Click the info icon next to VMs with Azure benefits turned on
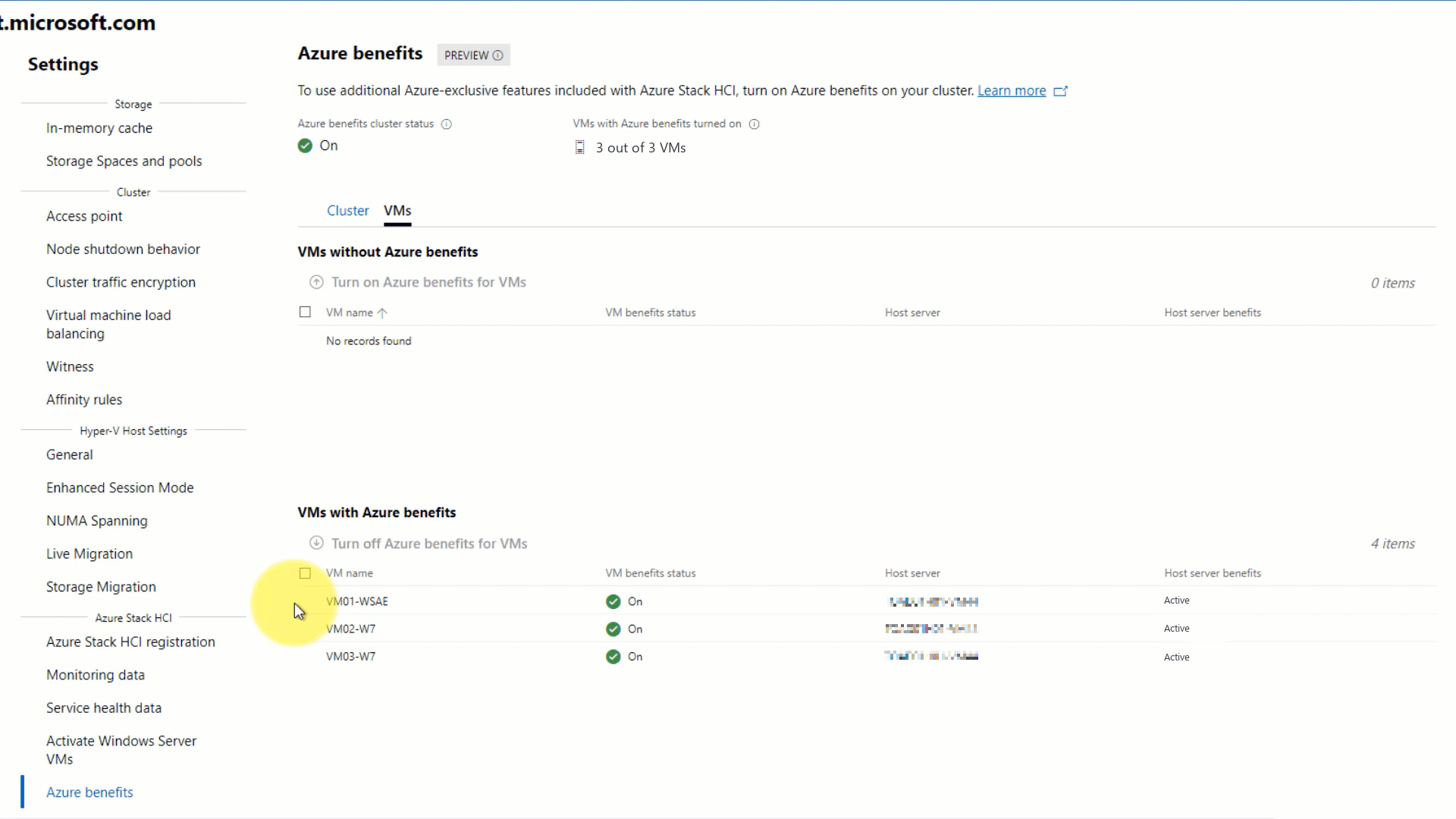 tap(755, 123)
